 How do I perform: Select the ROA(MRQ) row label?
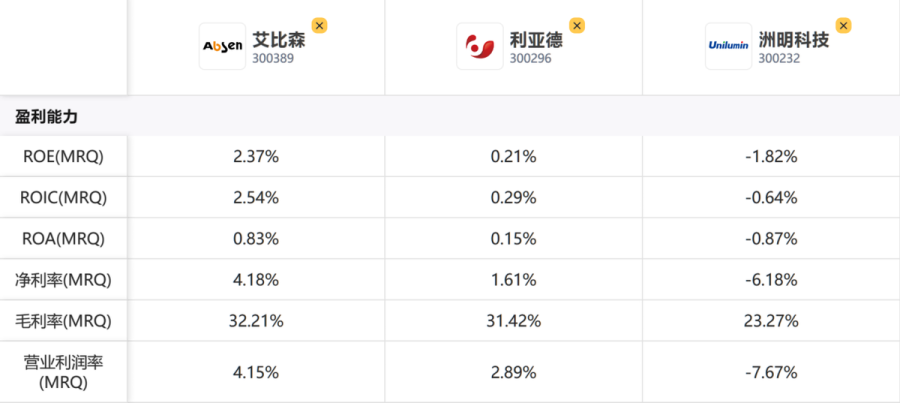coord(63,239)
